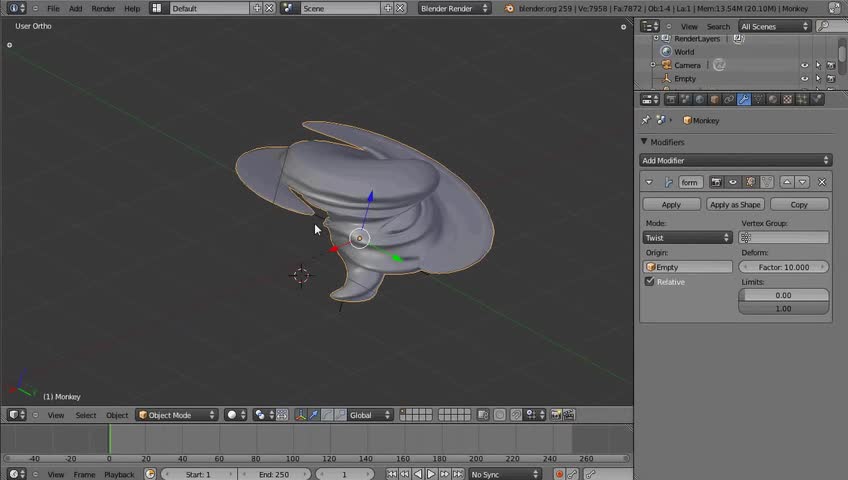Open the Add menu in top bar
The width and height of the screenshot is (848, 480).
pyautogui.click(x=76, y=8)
